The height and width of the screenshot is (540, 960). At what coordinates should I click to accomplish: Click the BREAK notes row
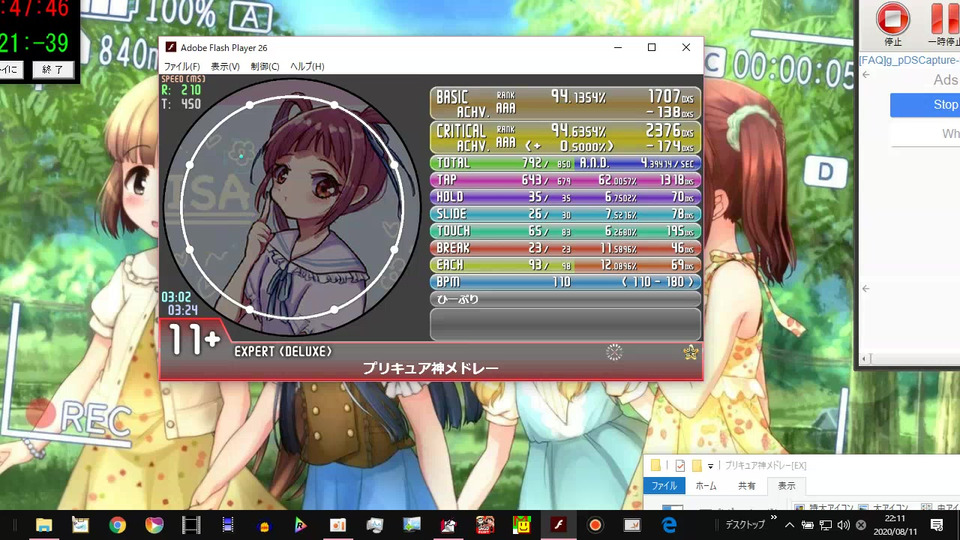pos(565,248)
